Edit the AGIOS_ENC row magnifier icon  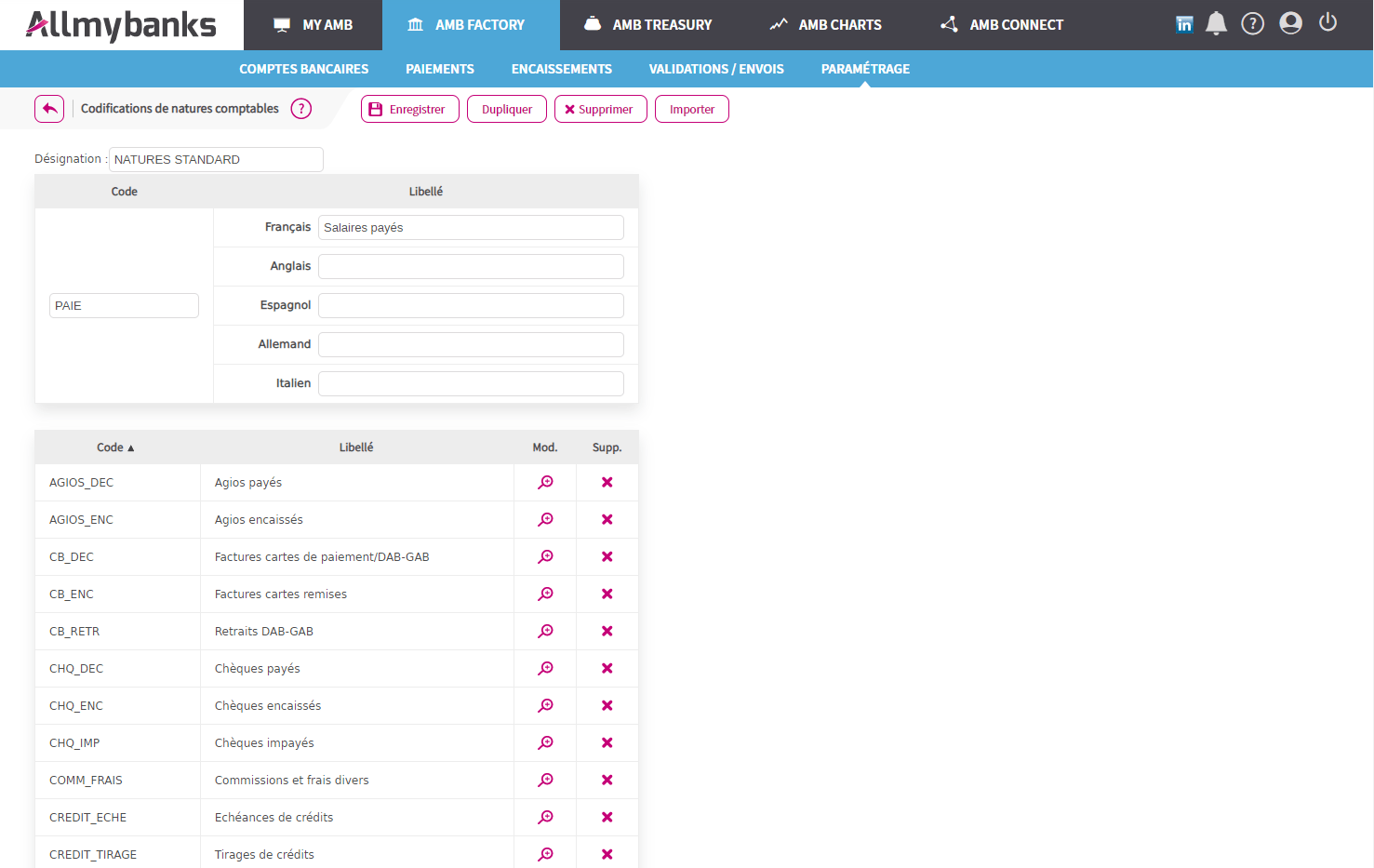[x=546, y=519]
